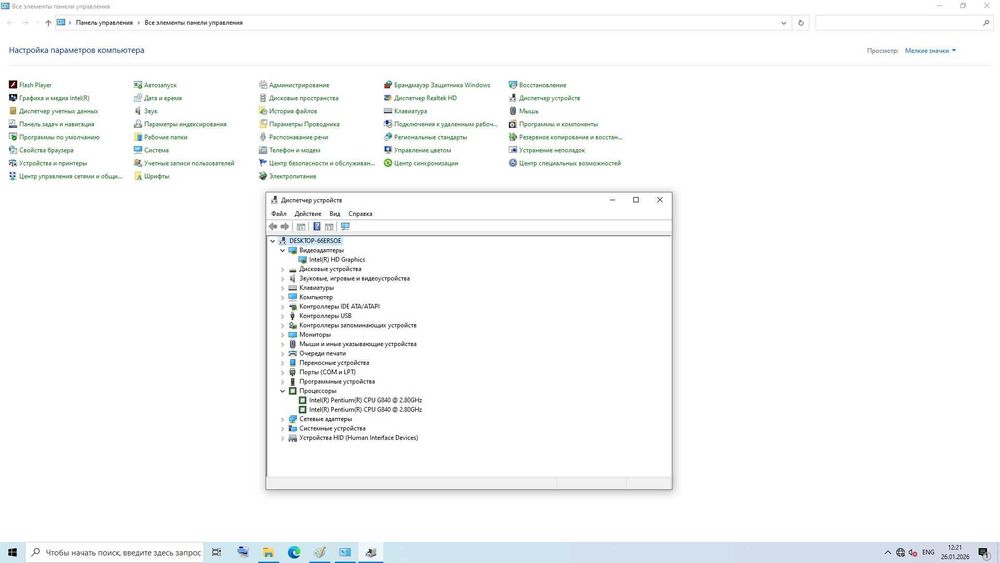
Task: Open the Справка menu in Device Manager
Action: coord(360,214)
